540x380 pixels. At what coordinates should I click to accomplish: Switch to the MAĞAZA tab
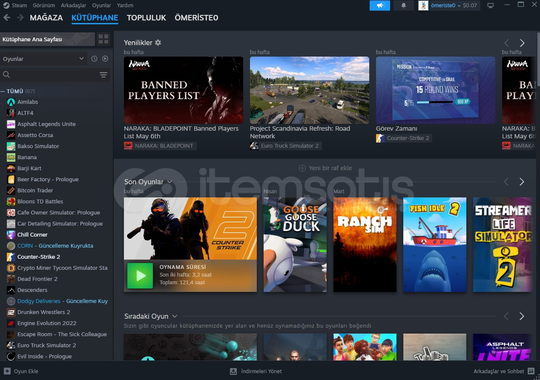(46, 18)
